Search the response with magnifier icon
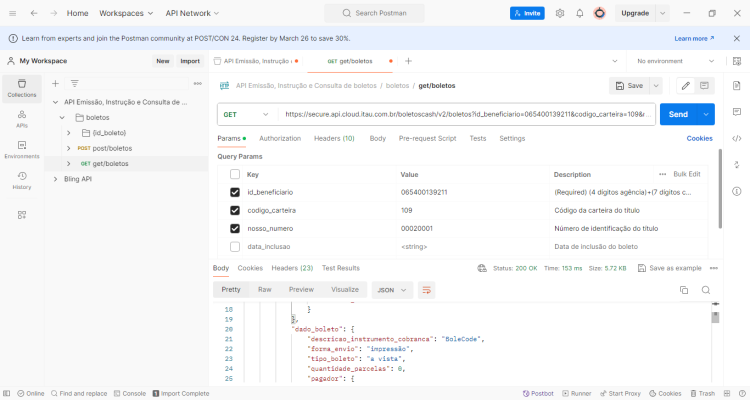750x400 pixels. [x=706, y=290]
